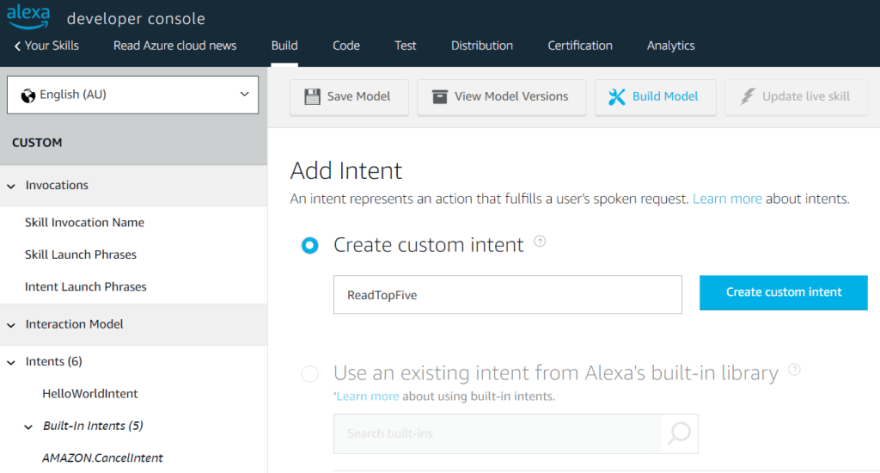This screenshot has width=880, height=473.
Task: Open Learn more about intents link
Action: (x=727, y=199)
